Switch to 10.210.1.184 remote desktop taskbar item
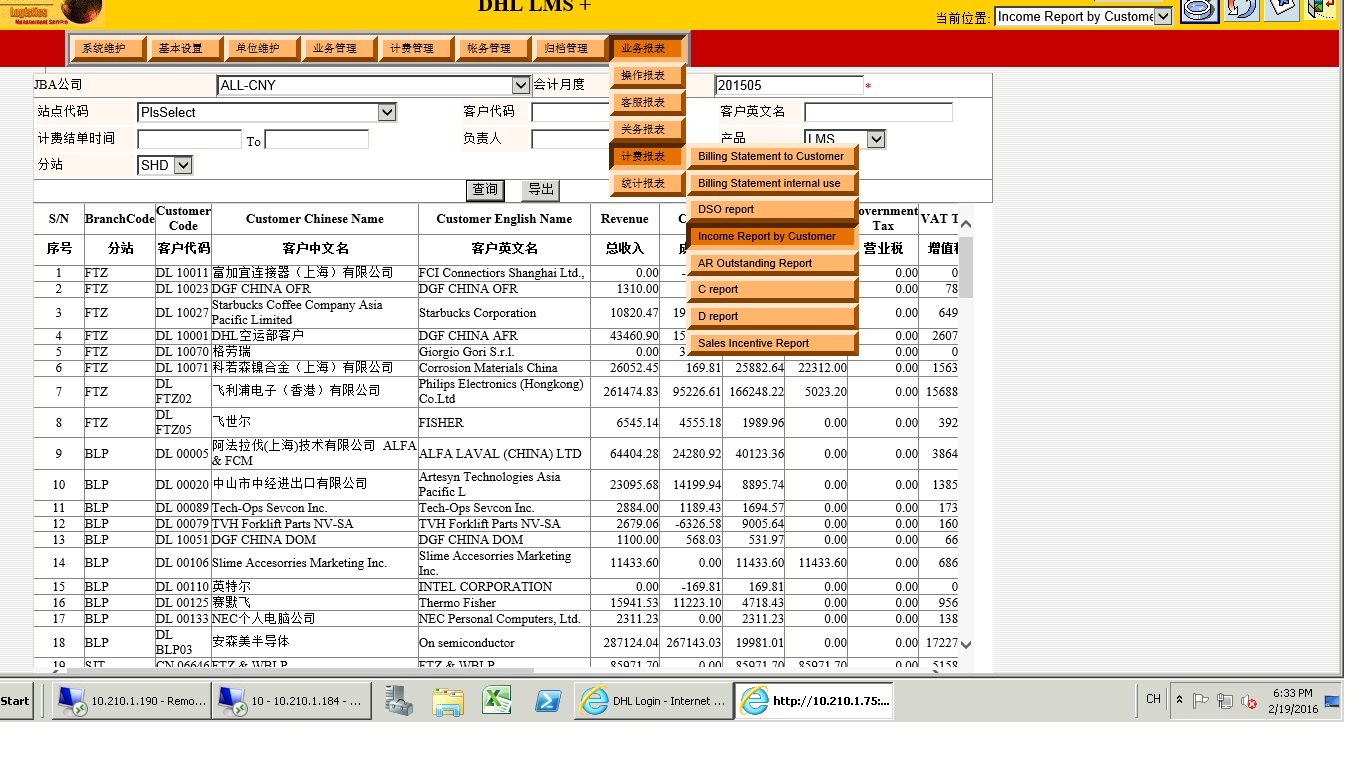This screenshot has width=1364, height=768. tap(291, 701)
